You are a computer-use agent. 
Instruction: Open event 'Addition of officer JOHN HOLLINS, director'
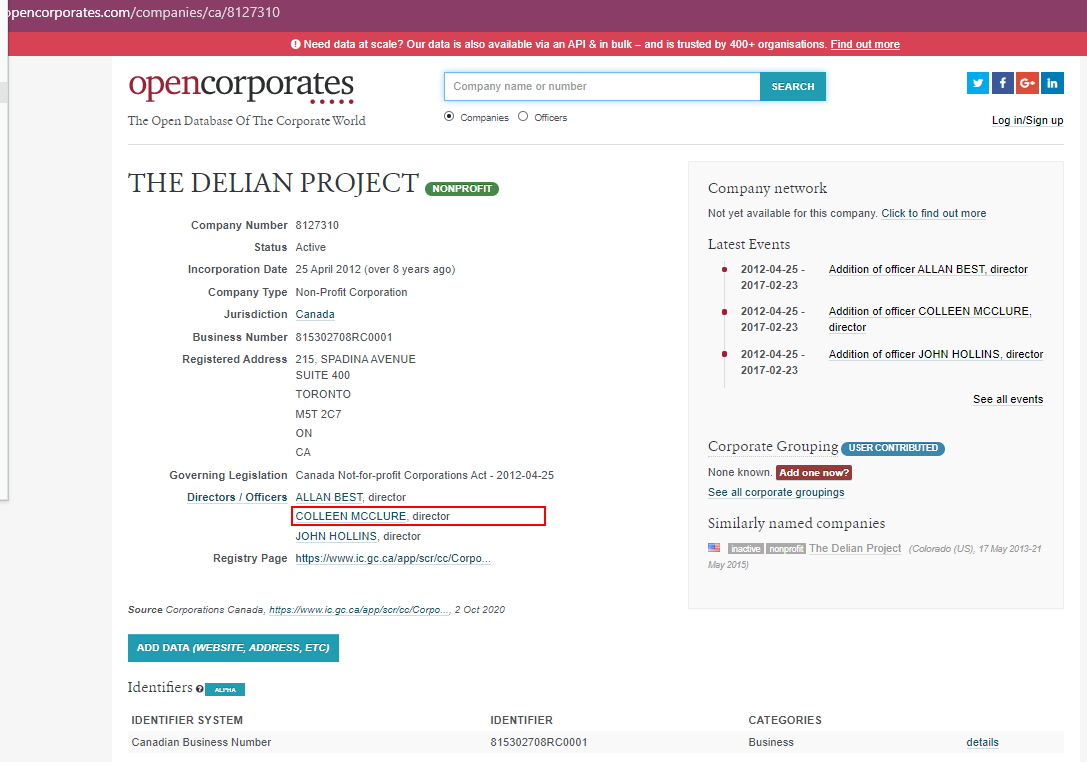click(936, 354)
